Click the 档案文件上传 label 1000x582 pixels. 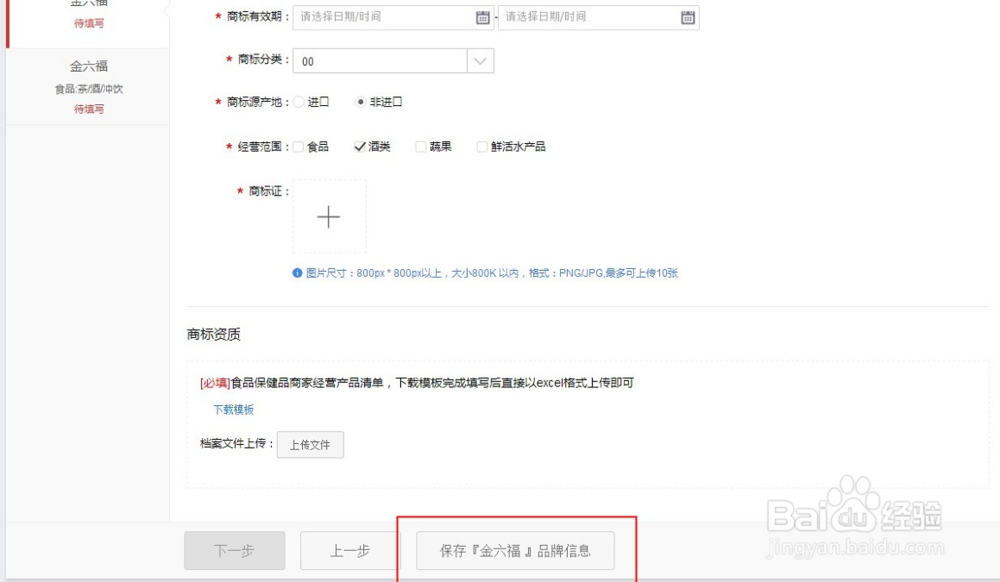pos(237,444)
